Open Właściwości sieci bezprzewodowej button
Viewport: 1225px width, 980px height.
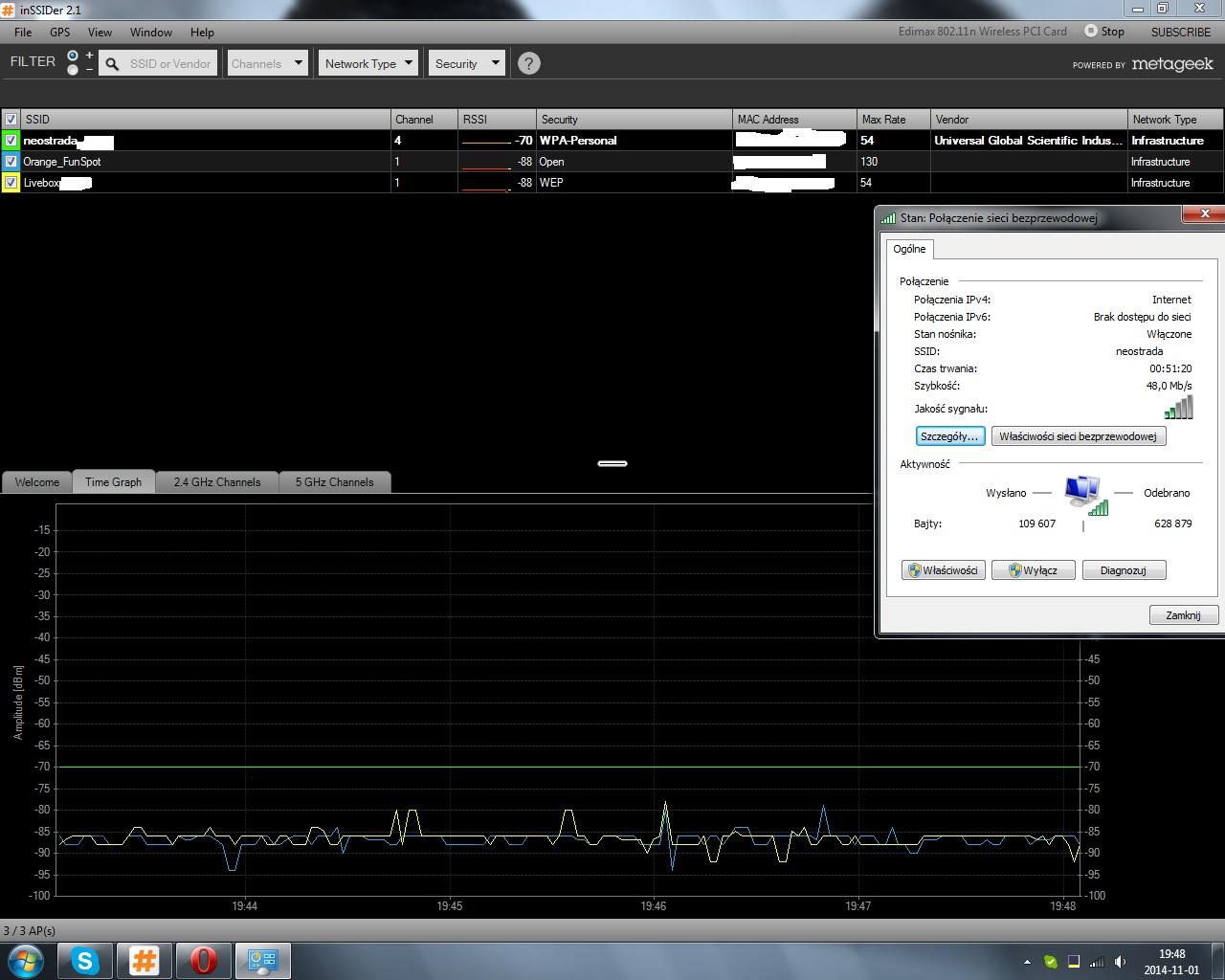pyautogui.click(x=1079, y=436)
